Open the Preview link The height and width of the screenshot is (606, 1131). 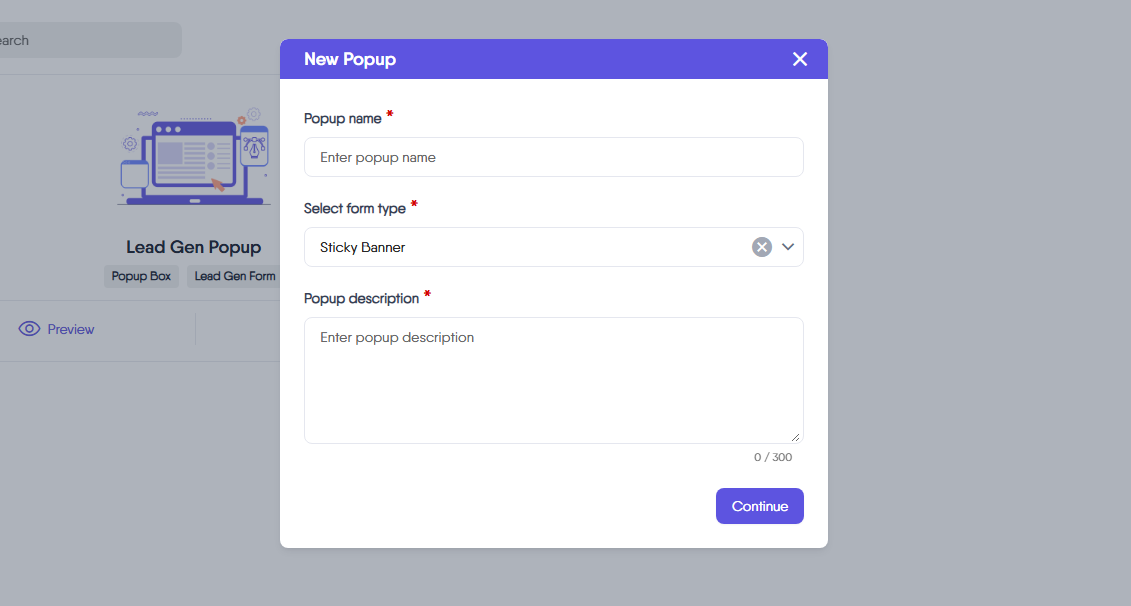[71, 329]
